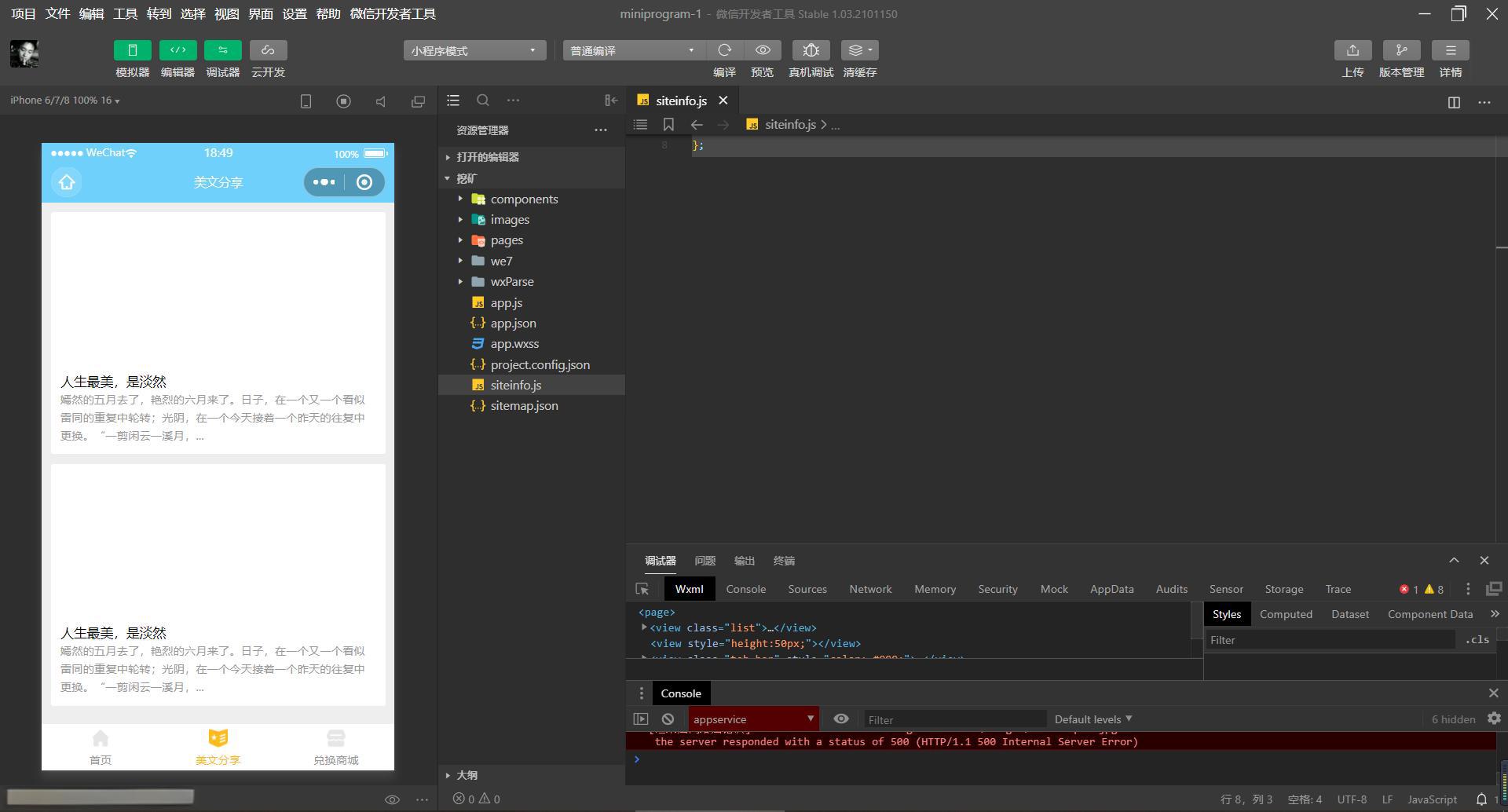This screenshot has width=1508, height=812.
Task: Click the explorer list icon
Action: click(453, 101)
